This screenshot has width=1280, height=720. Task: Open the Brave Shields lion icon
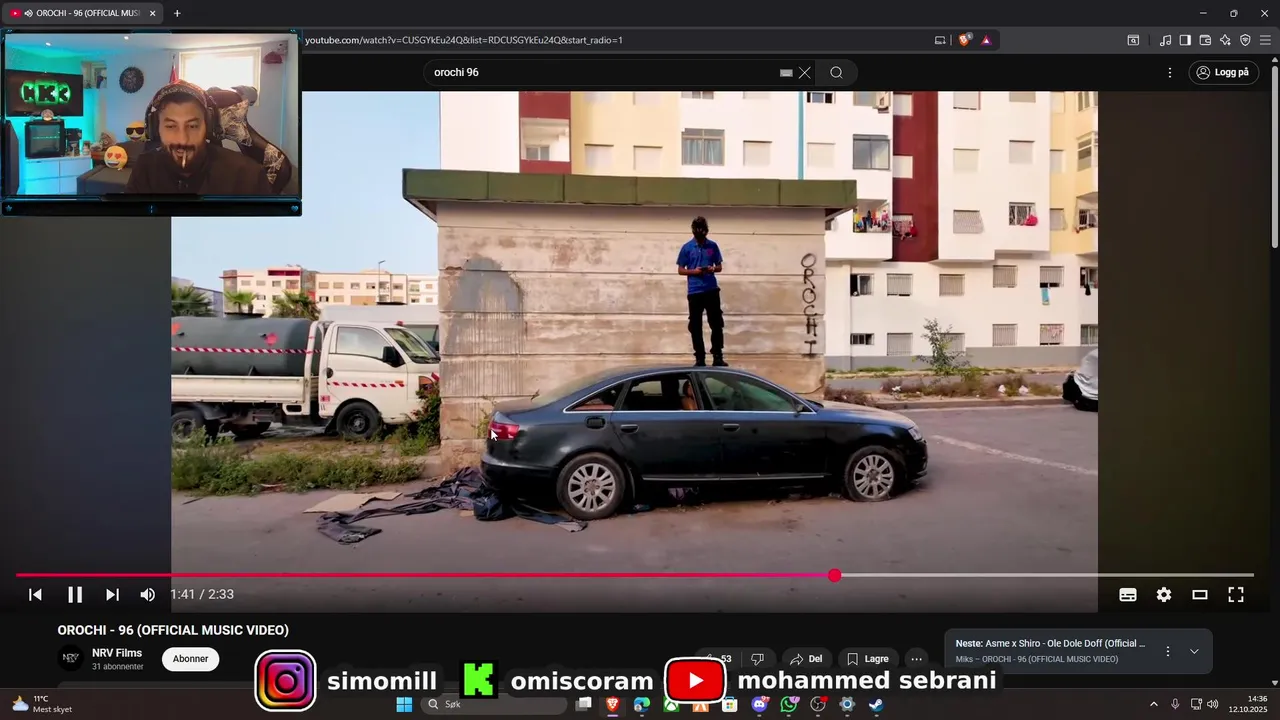point(964,40)
